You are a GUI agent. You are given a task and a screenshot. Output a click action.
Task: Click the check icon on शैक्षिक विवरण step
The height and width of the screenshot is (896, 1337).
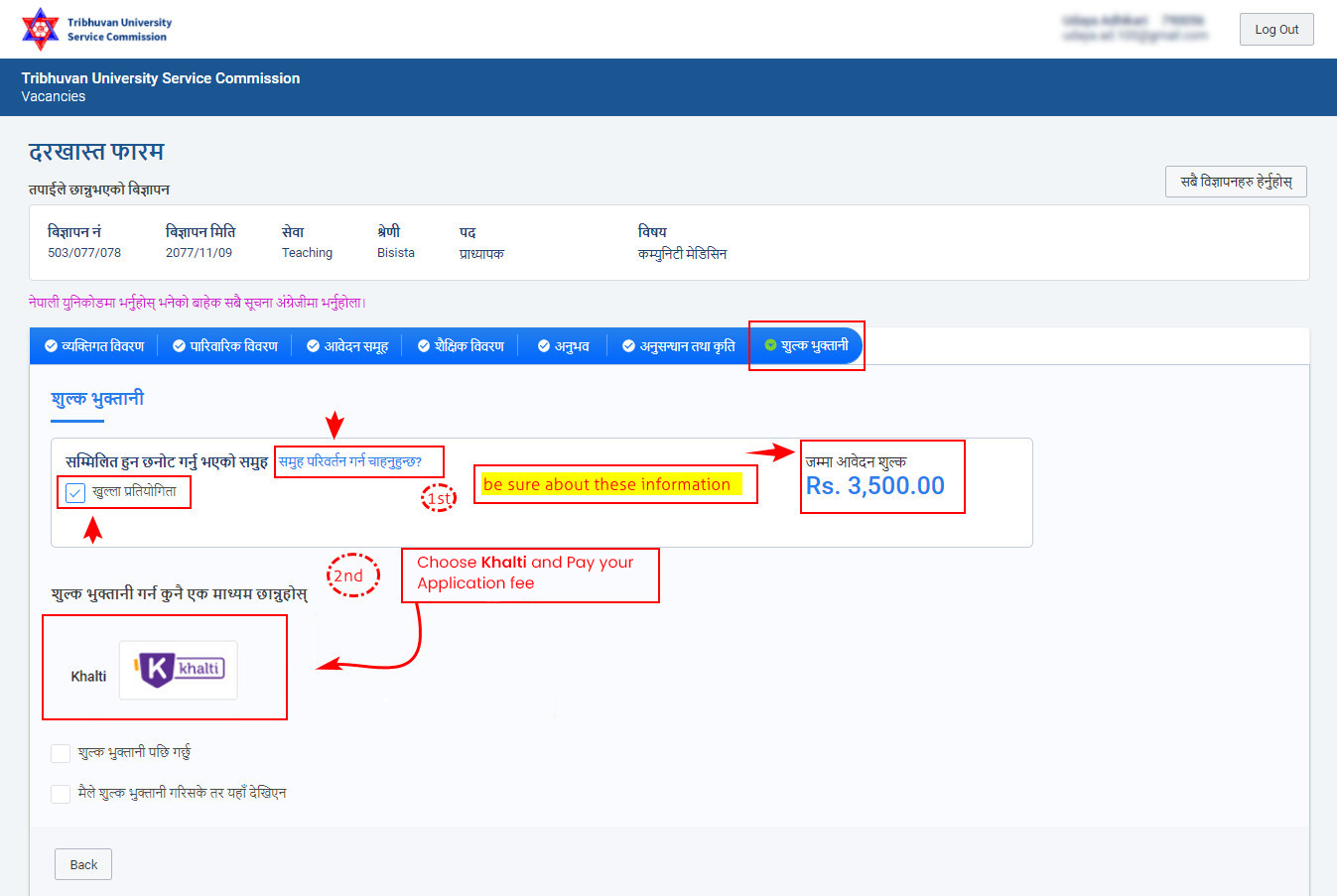pos(424,346)
